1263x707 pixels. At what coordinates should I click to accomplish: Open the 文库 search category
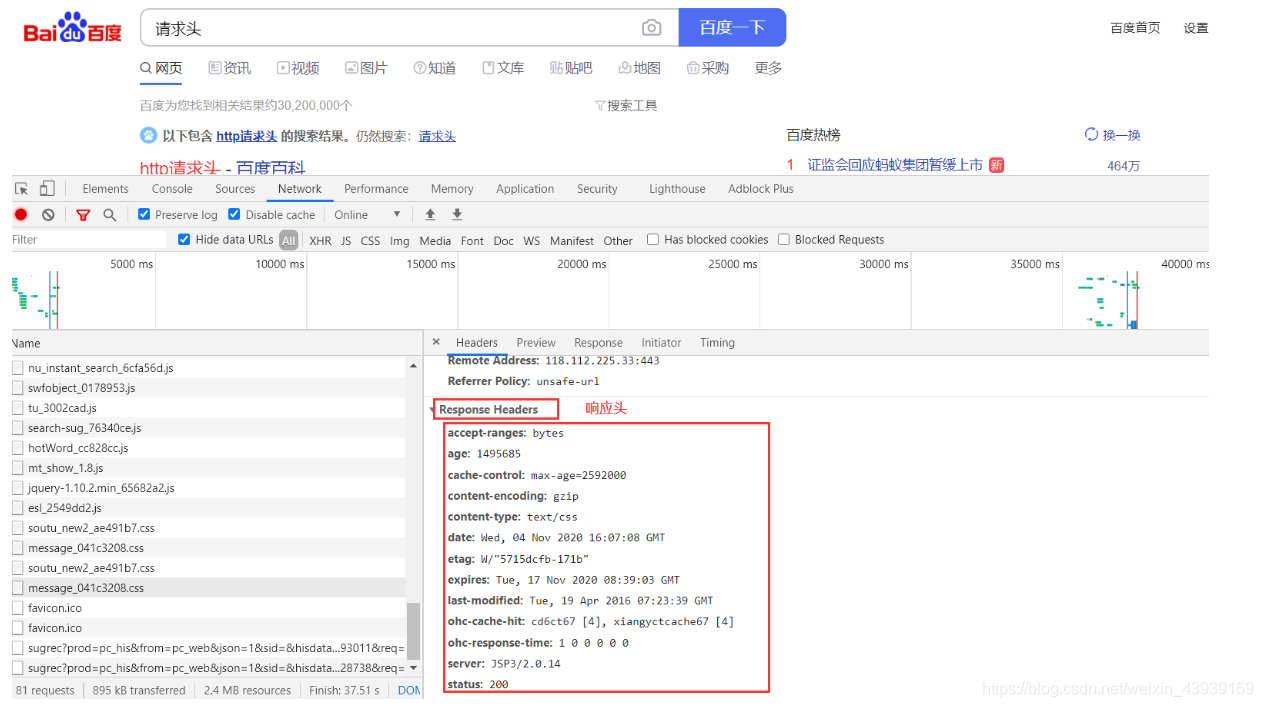(x=503, y=68)
